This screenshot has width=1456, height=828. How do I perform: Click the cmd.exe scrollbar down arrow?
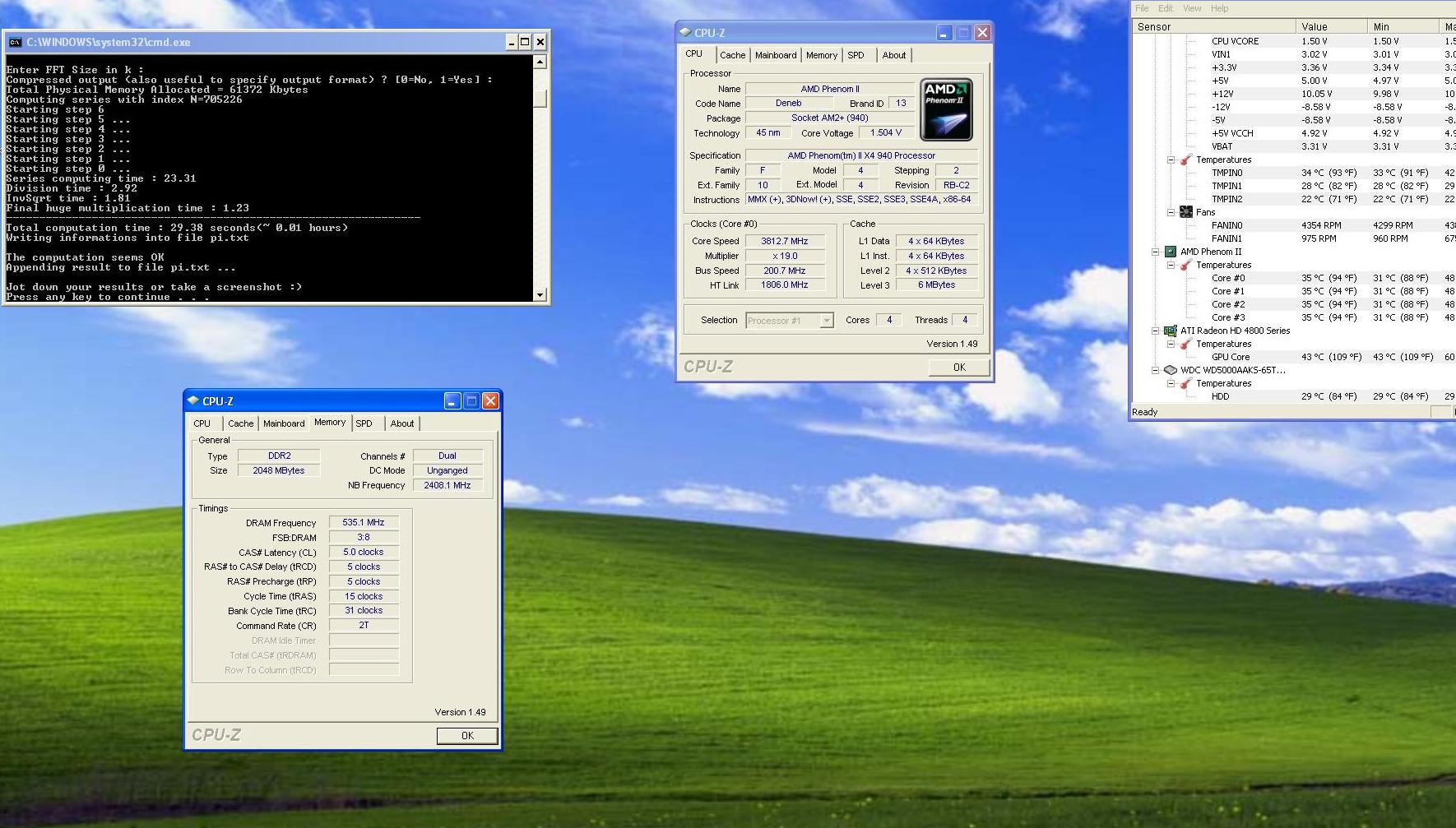[x=540, y=294]
